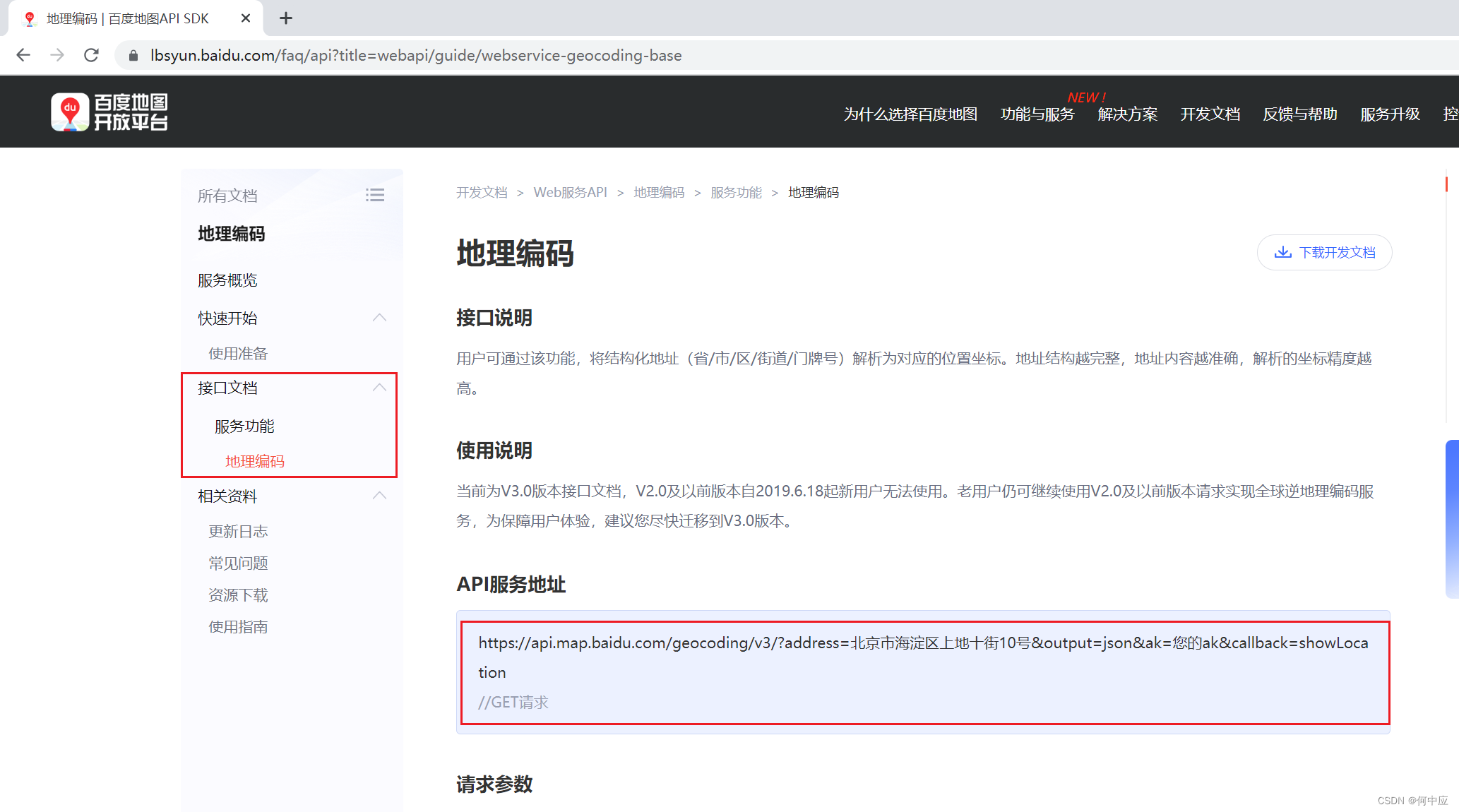Click the browser back arrow
The width and height of the screenshot is (1459, 812).
pyautogui.click(x=23, y=55)
